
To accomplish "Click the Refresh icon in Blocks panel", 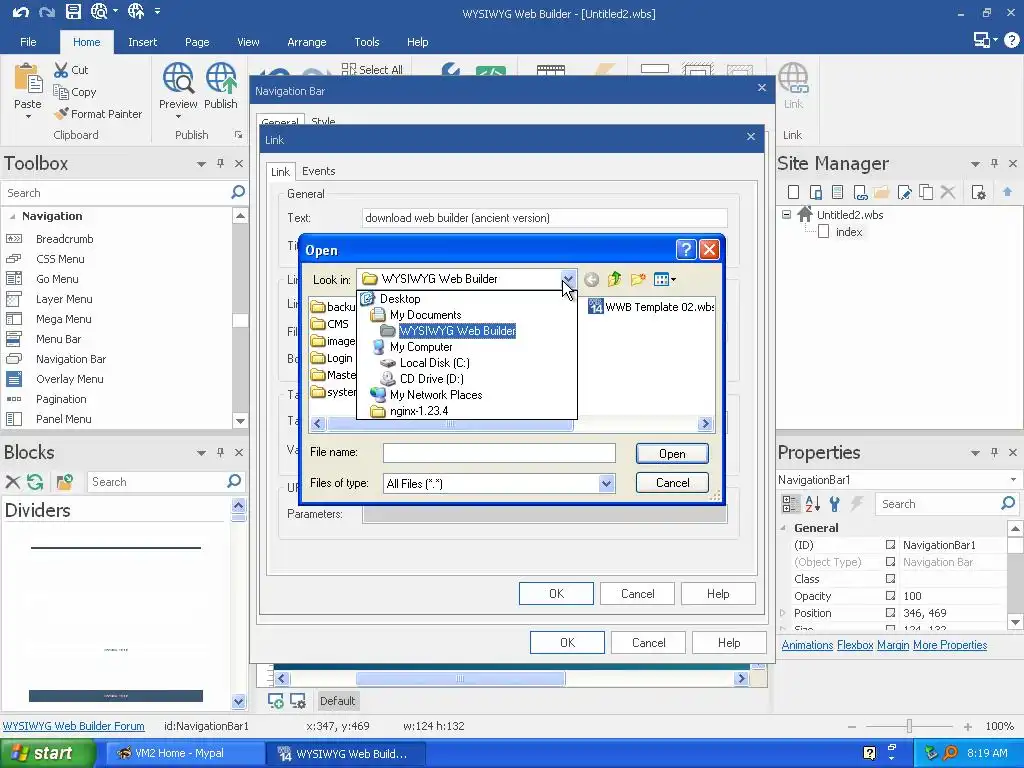I will (x=35, y=482).
